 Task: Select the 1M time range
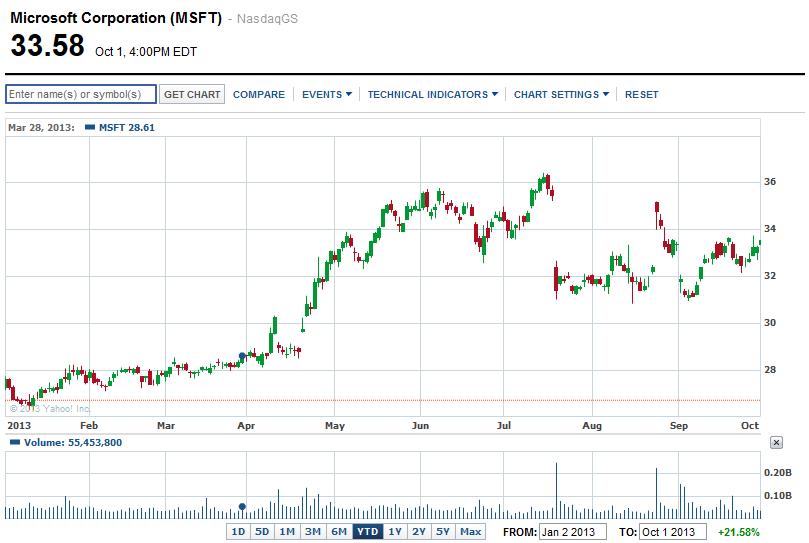tap(287, 532)
